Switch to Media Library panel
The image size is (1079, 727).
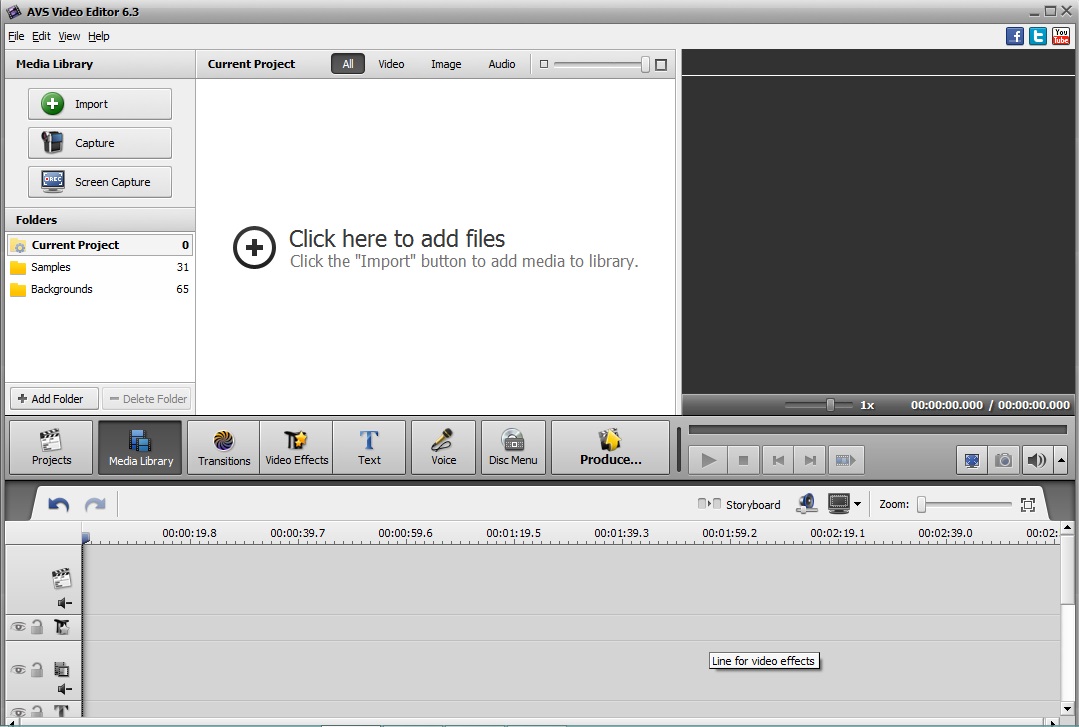140,447
